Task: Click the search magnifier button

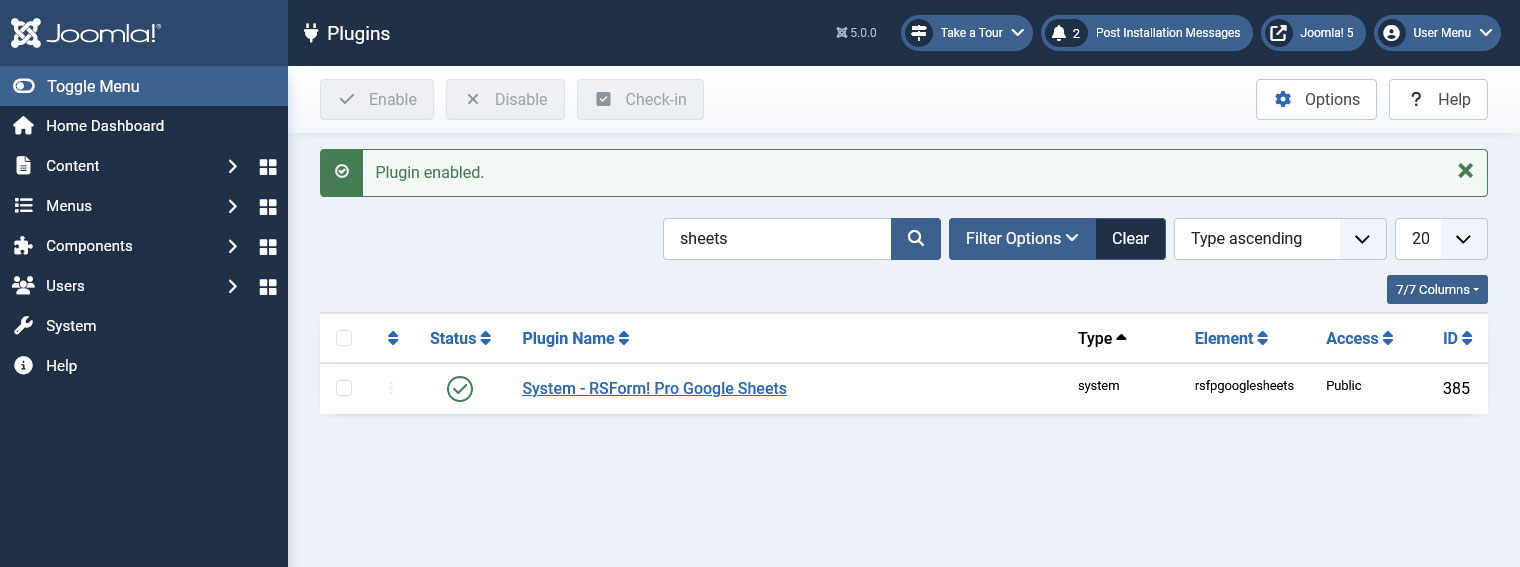Action: [916, 239]
